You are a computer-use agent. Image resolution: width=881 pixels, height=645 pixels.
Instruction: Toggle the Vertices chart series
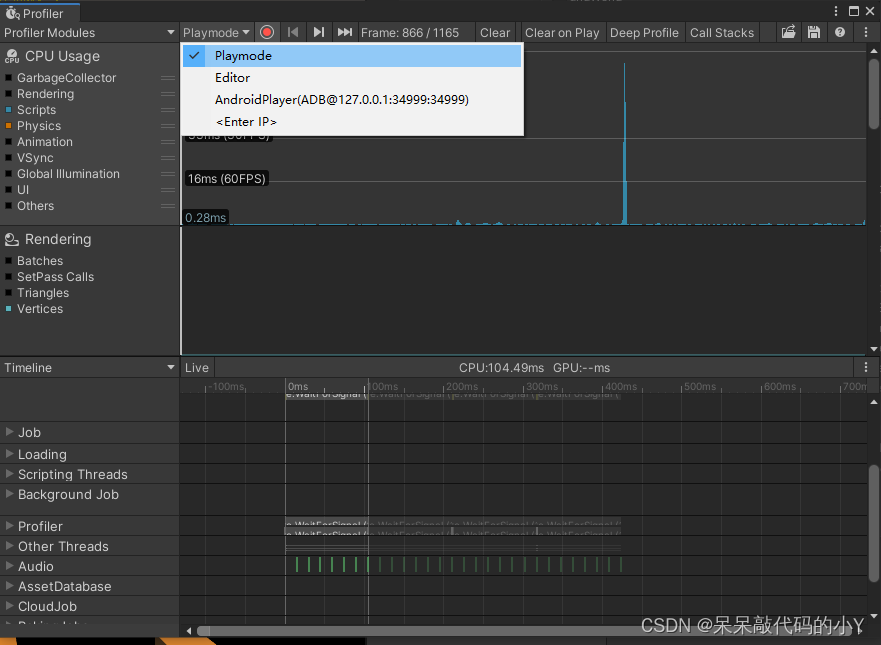(8, 309)
